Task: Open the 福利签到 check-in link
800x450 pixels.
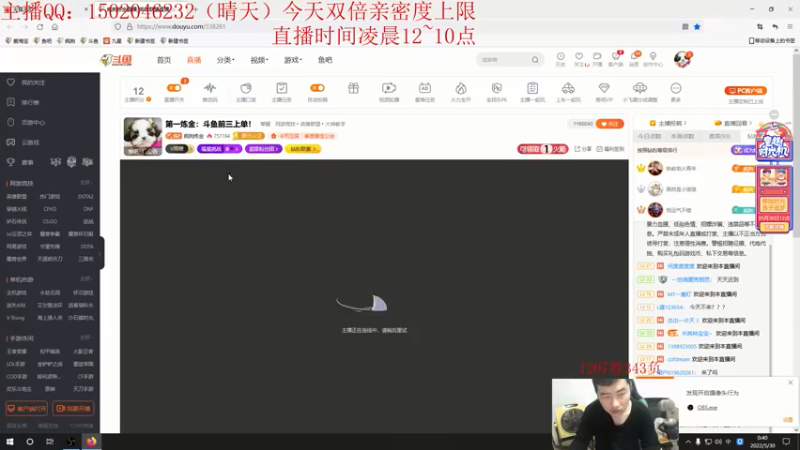Action: (610, 149)
